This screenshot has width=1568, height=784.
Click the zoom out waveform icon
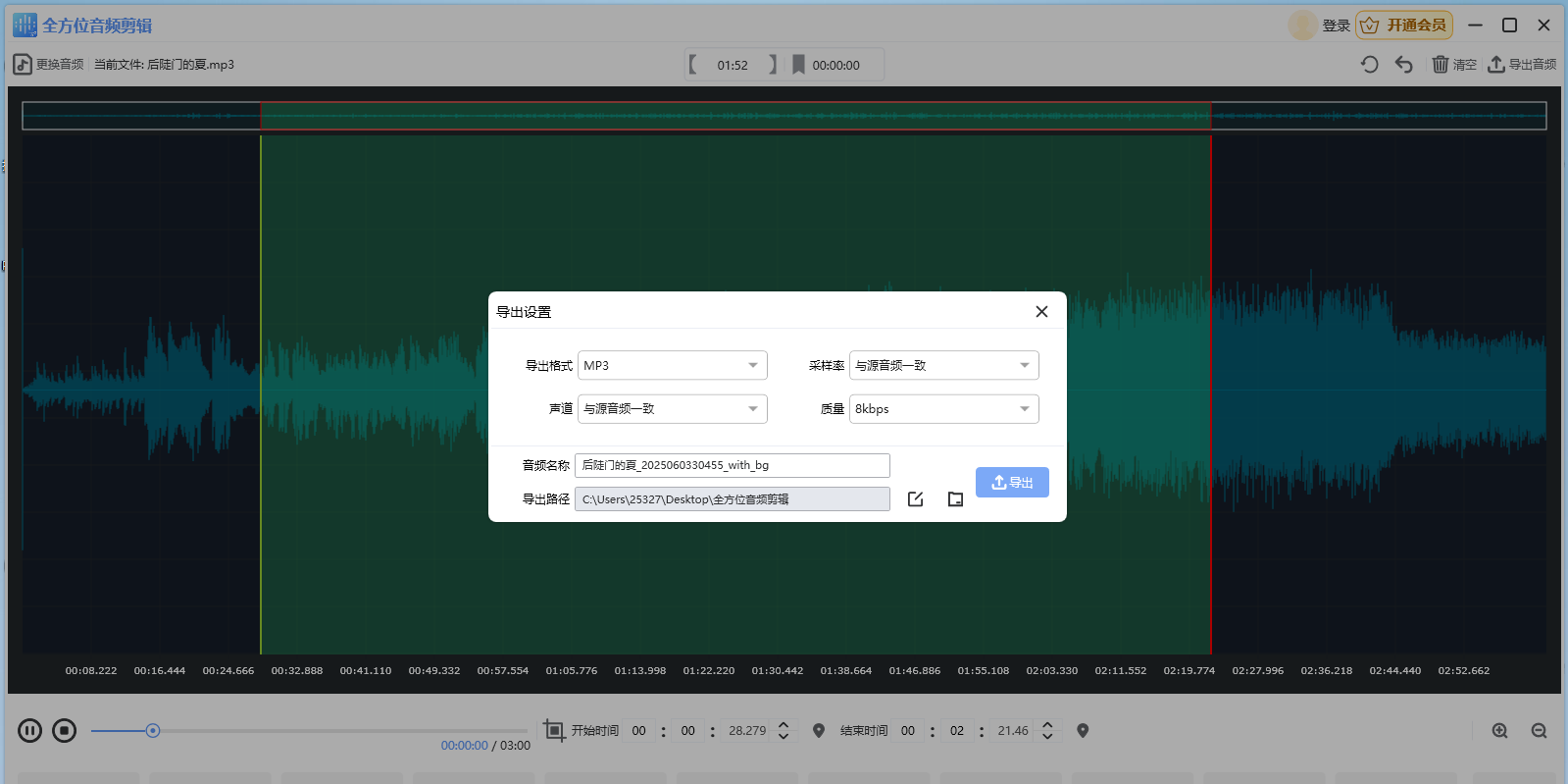pyautogui.click(x=1539, y=731)
